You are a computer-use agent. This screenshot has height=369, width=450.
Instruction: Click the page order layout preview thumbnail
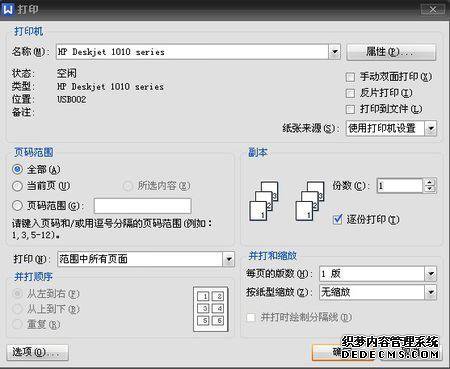click(211, 309)
